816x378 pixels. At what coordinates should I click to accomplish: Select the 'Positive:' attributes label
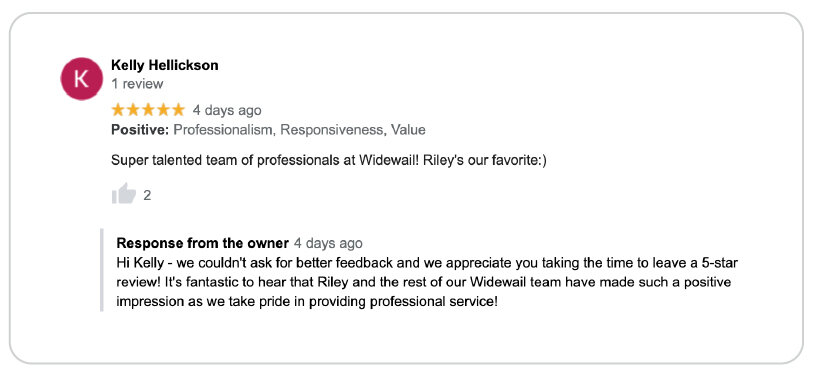[140, 130]
